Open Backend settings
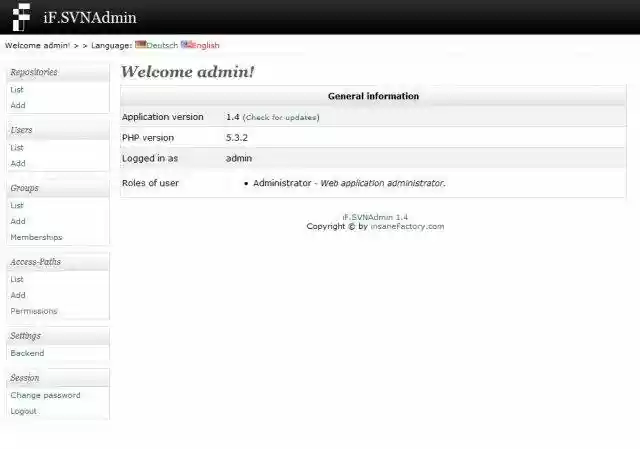This screenshot has height=449, width=640. point(27,353)
